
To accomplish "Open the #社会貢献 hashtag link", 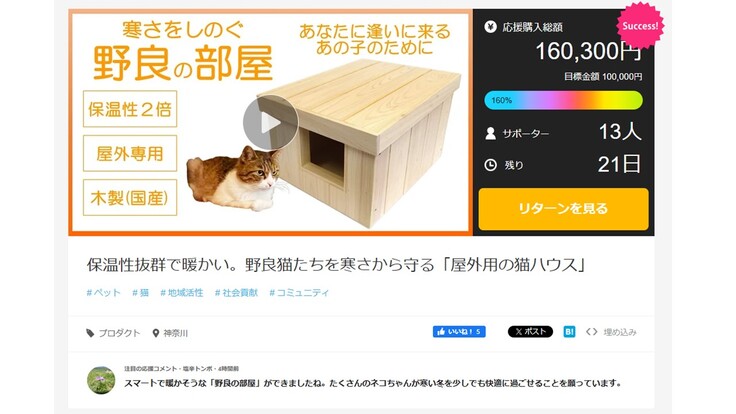I will tap(236, 293).
